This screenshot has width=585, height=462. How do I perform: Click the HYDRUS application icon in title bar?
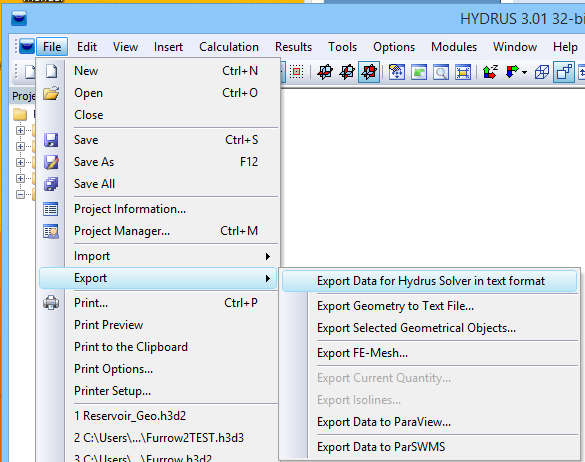pyautogui.click(x=19, y=18)
